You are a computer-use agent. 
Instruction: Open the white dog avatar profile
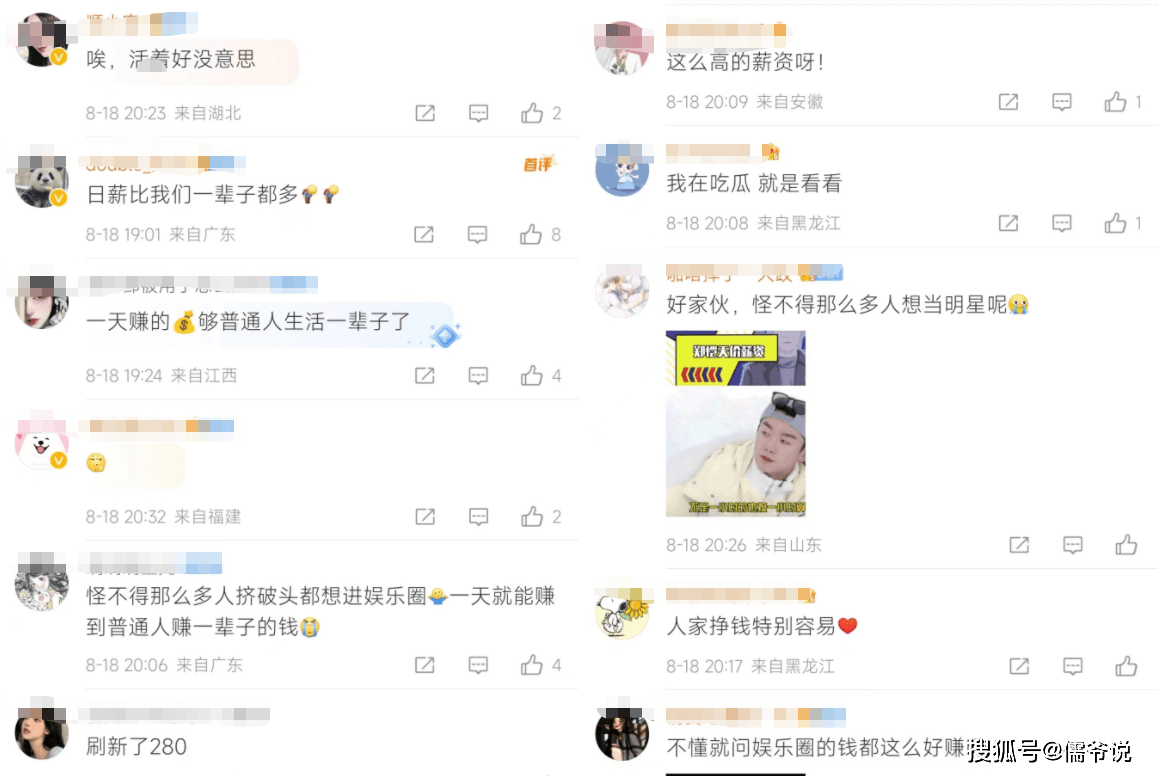tap(41, 443)
